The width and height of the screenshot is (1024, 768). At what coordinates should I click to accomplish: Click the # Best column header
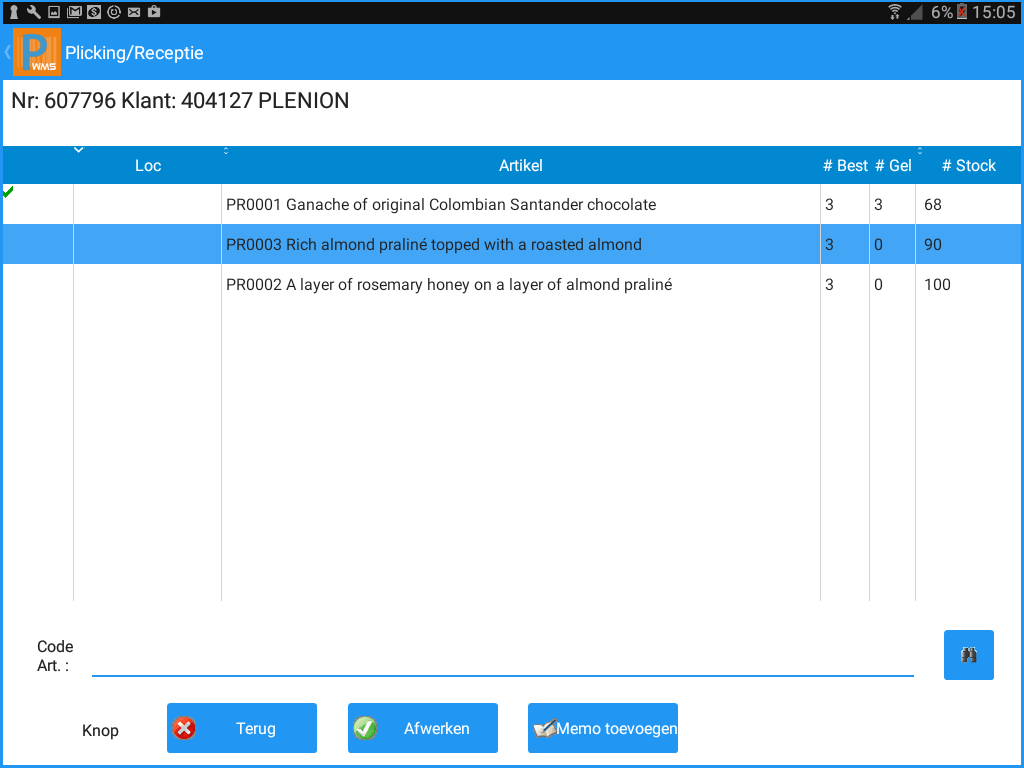(x=845, y=166)
